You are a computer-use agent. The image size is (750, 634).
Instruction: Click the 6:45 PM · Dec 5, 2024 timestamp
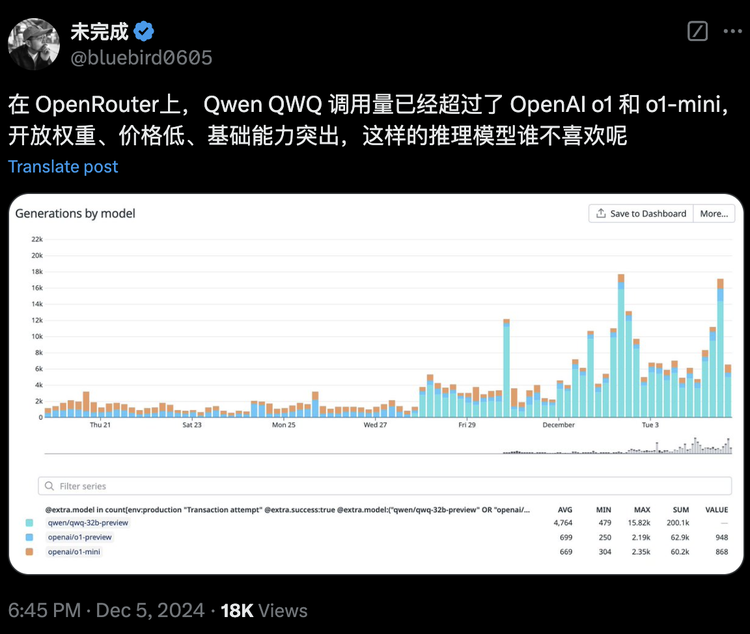(106, 611)
